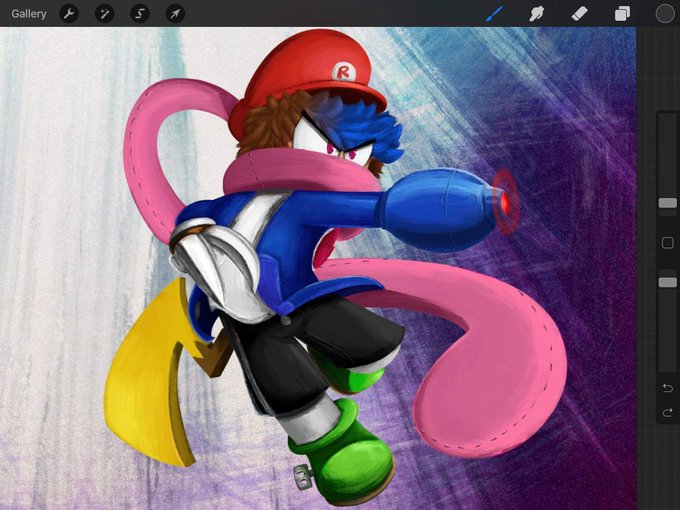Select the Brush tool
This screenshot has width=680, height=510.
[494, 14]
